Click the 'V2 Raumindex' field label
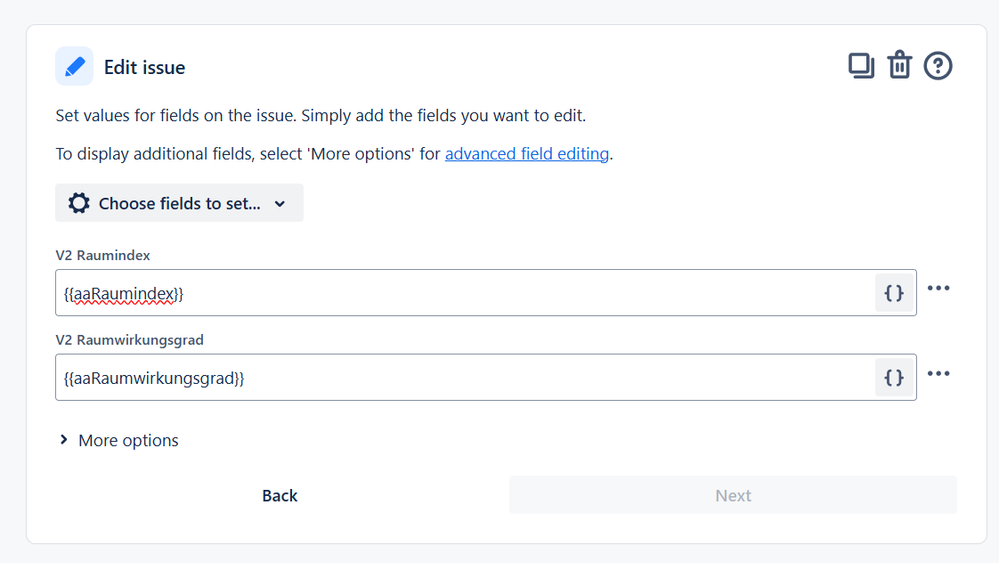999x563 pixels. pos(103,256)
